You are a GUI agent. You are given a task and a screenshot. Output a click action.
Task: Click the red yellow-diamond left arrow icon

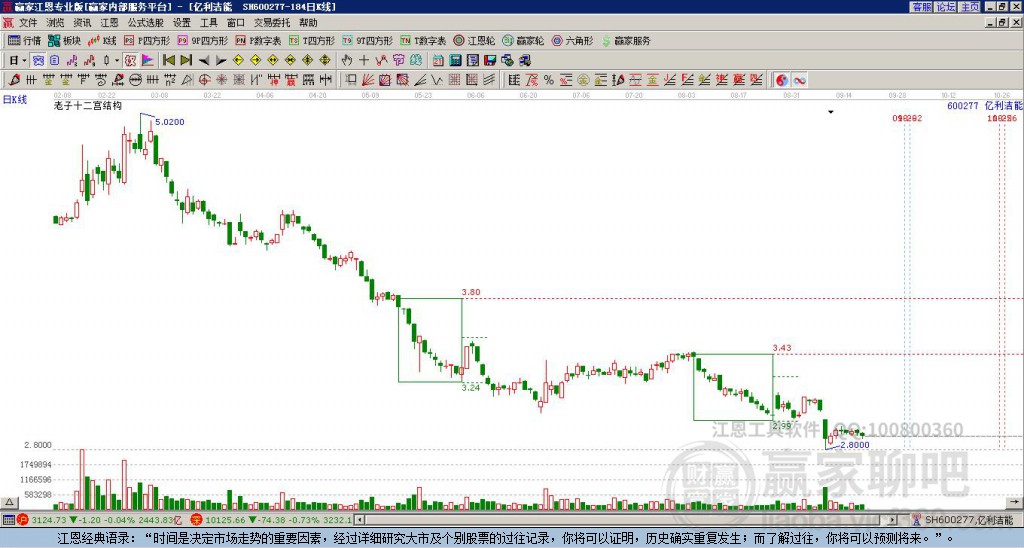(x=238, y=60)
